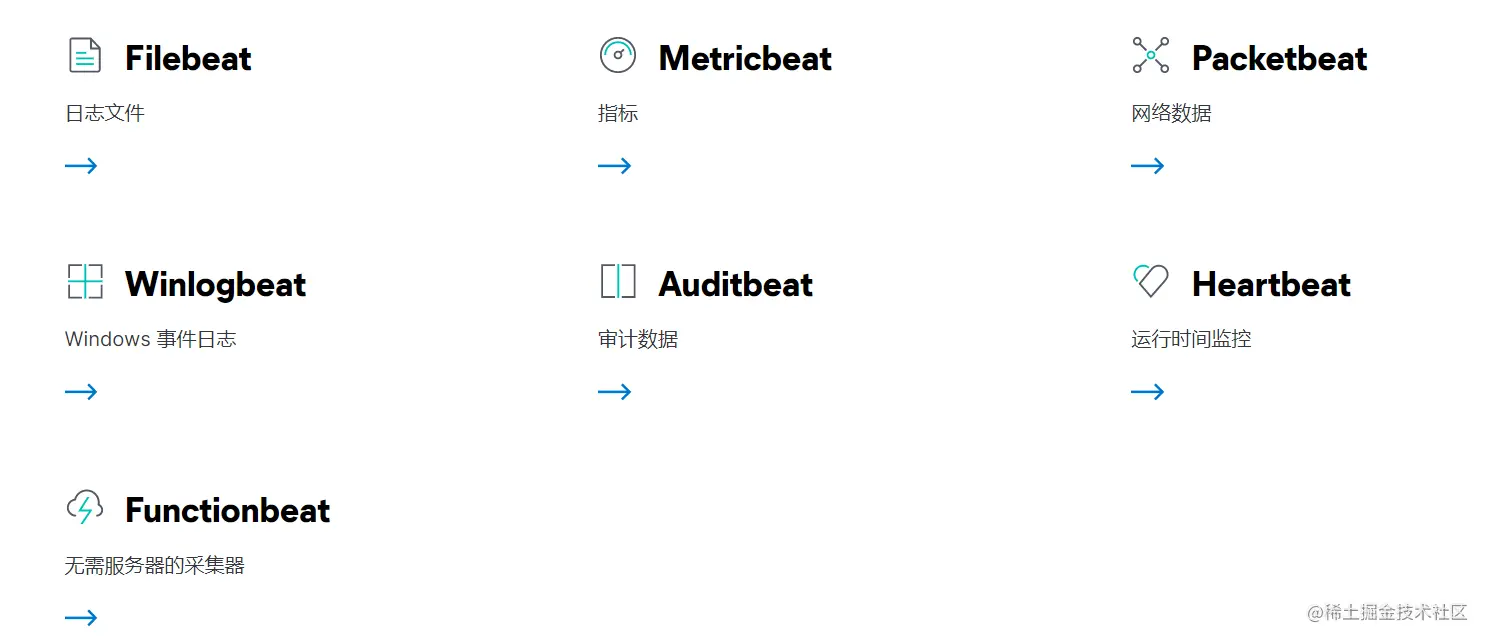Follow the arrow under Auditbeat 审计数据
The image size is (1487, 642).
point(615,392)
